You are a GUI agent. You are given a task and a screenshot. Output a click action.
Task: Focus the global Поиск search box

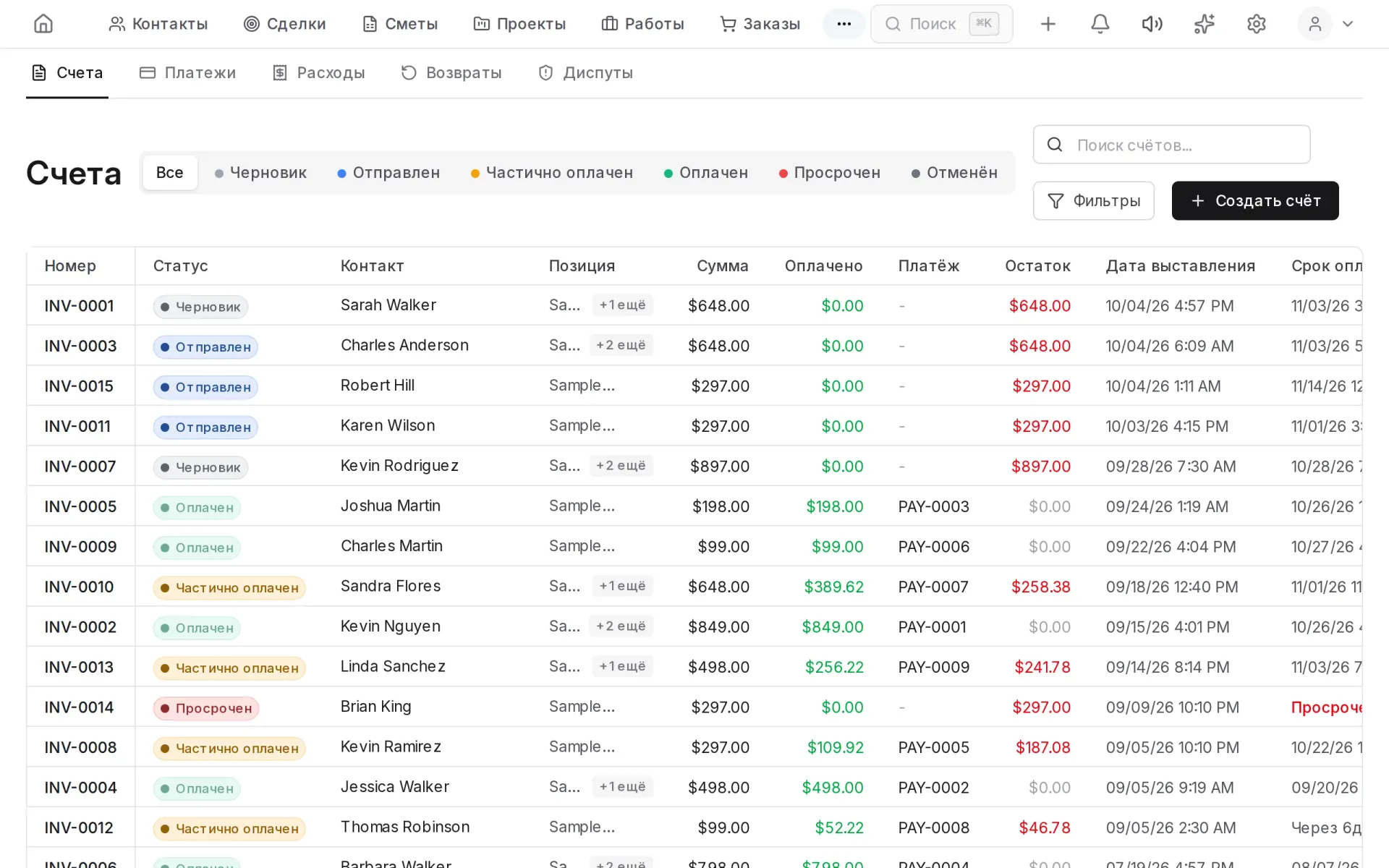click(941, 24)
